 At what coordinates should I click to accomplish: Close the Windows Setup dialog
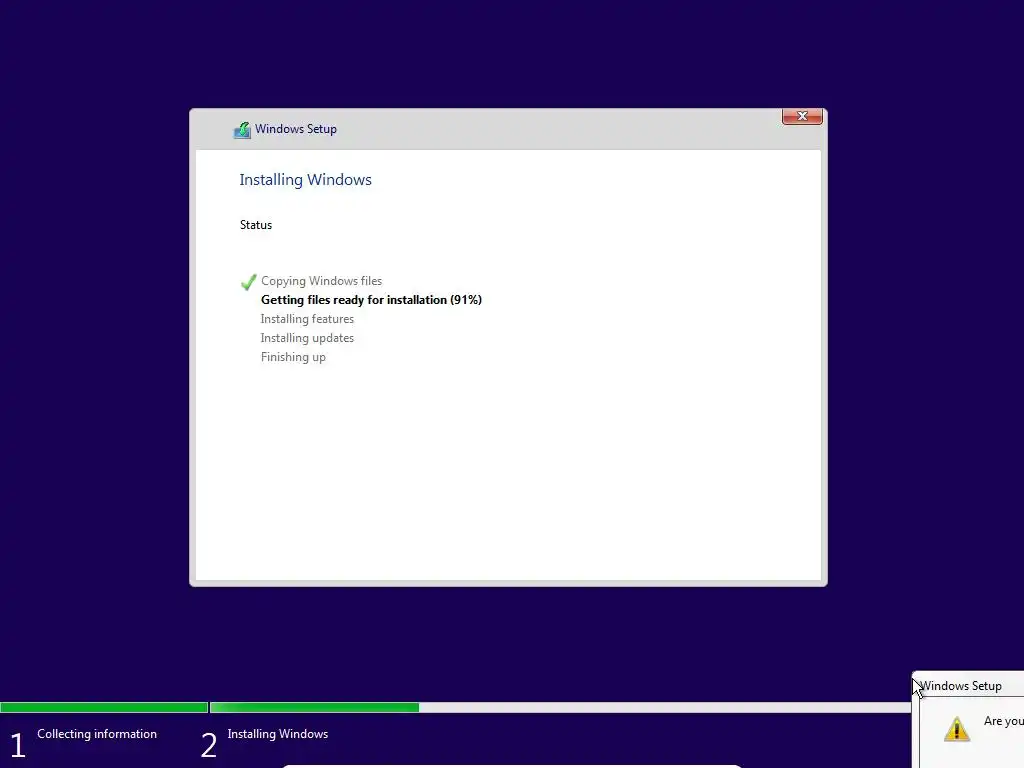pyautogui.click(x=802, y=116)
